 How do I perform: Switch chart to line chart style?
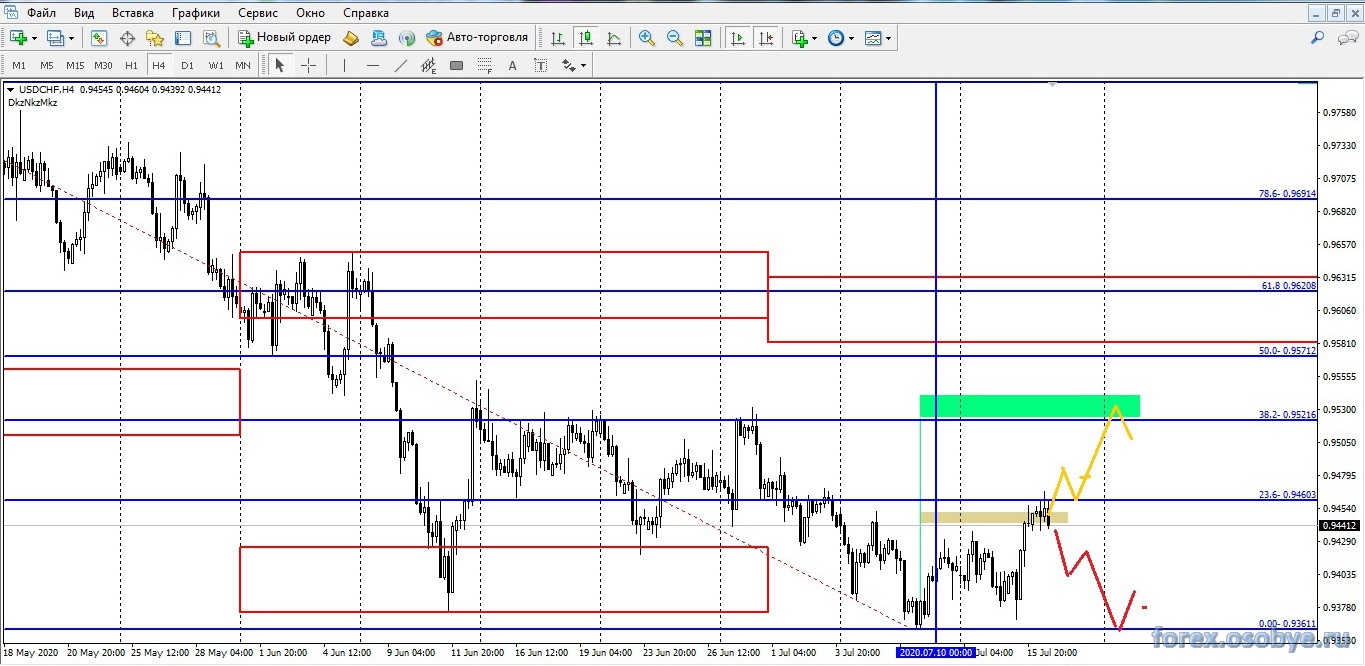point(614,38)
